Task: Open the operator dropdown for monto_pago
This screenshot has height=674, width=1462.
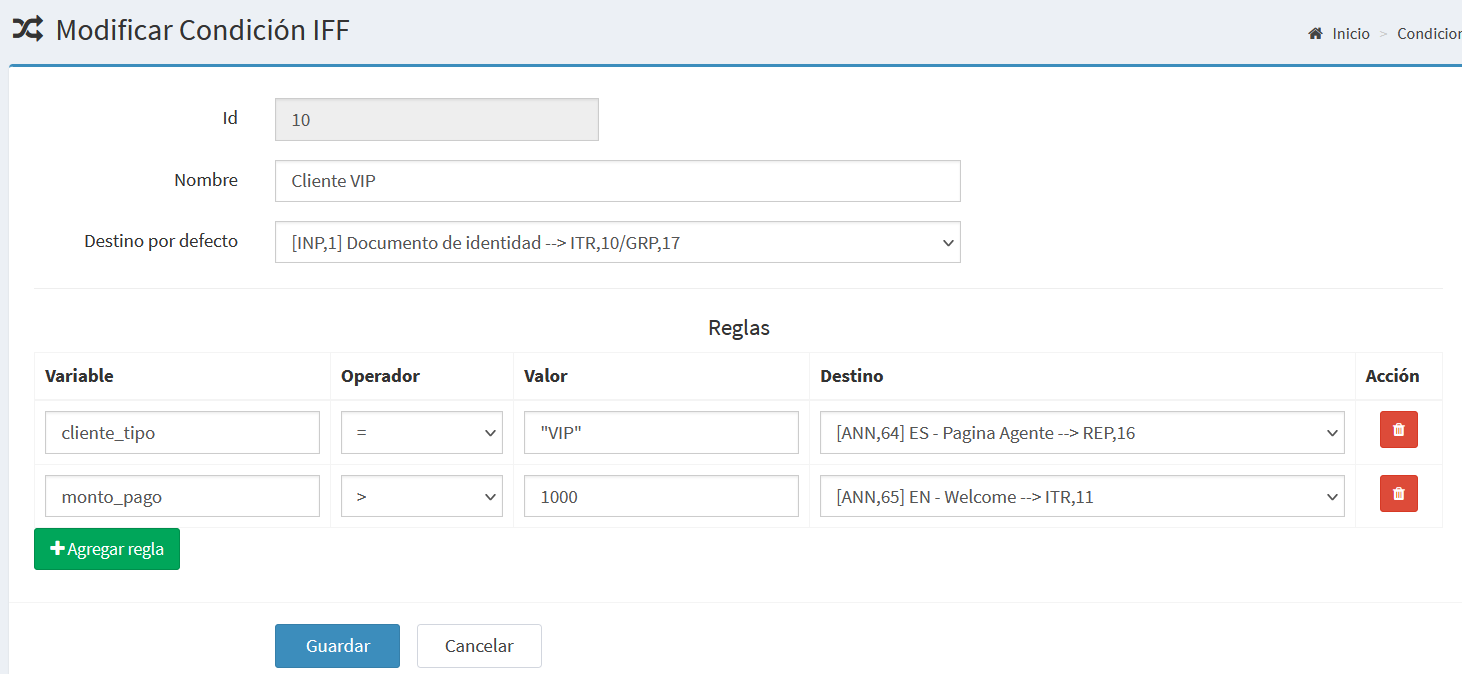Action: point(421,496)
